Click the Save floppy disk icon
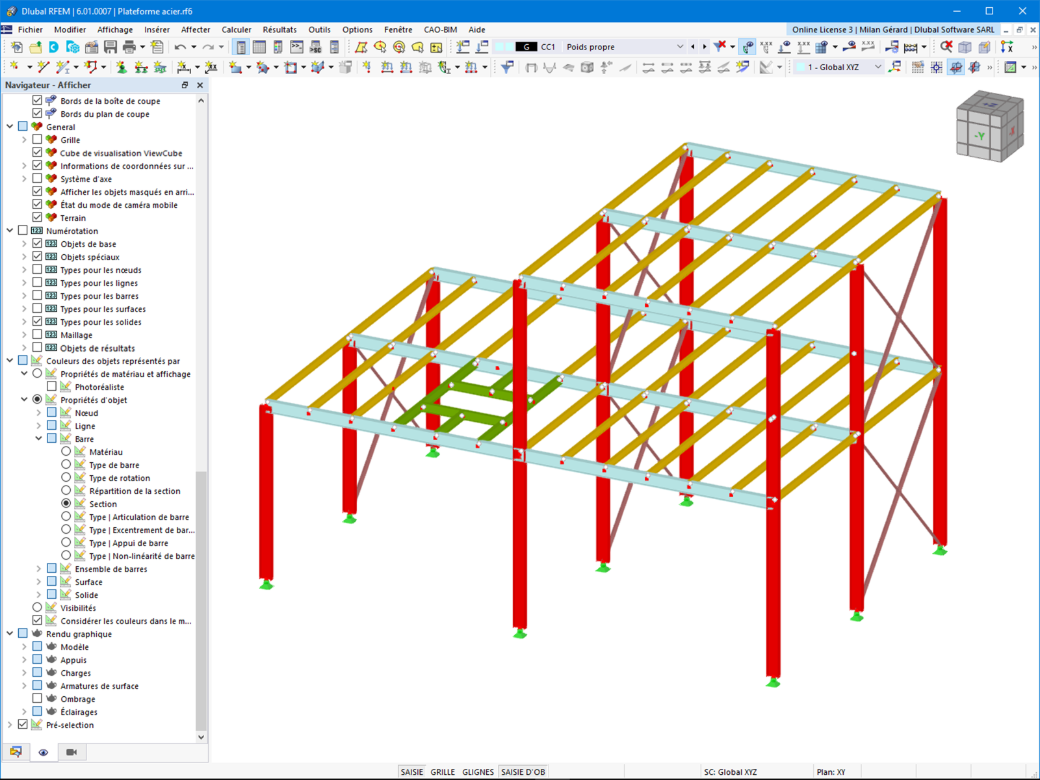Screen dimensions: 1040x780 pyautogui.click(x=110, y=47)
